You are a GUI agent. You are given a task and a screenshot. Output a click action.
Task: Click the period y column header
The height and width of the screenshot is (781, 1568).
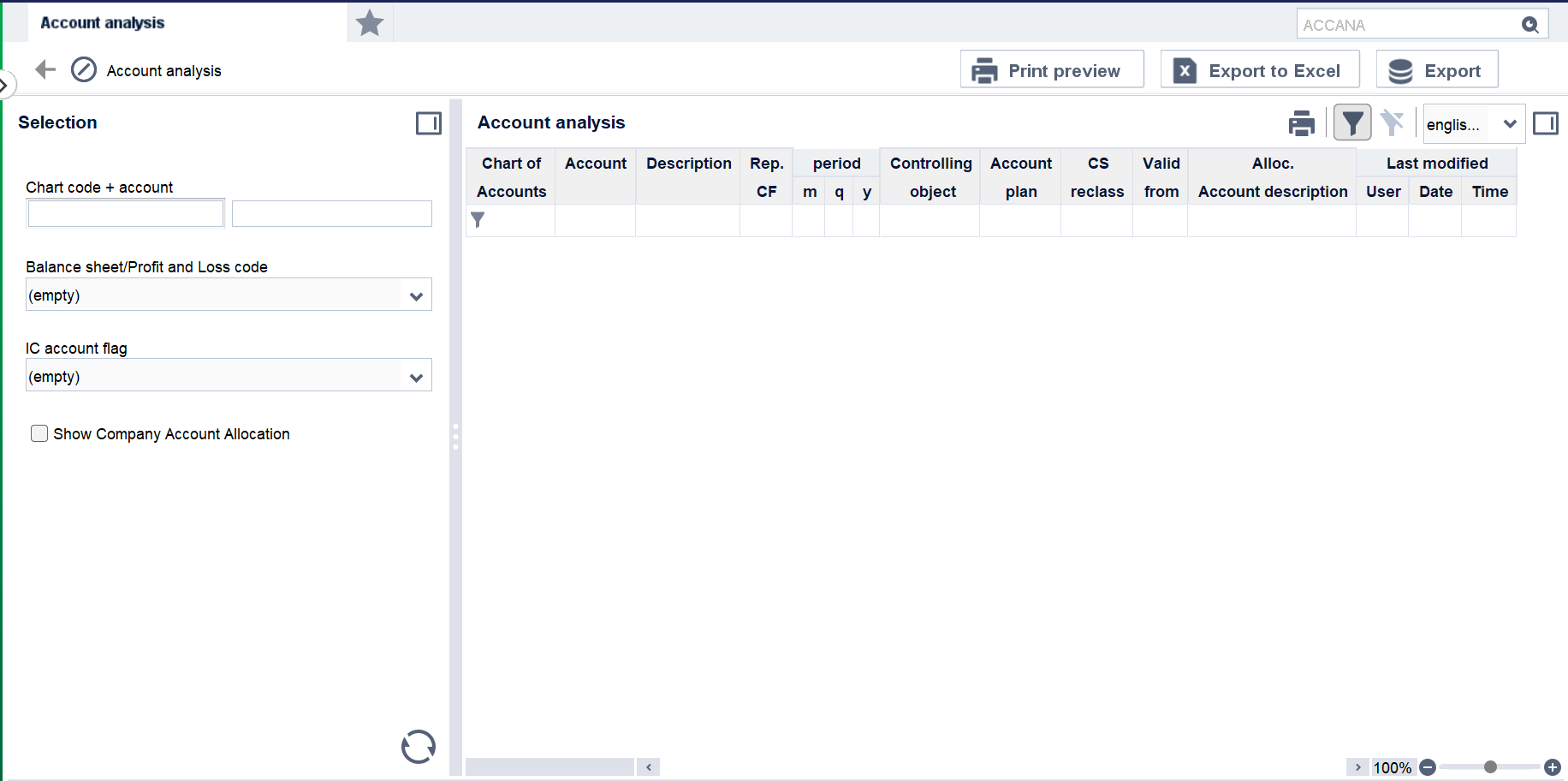tap(867, 192)
